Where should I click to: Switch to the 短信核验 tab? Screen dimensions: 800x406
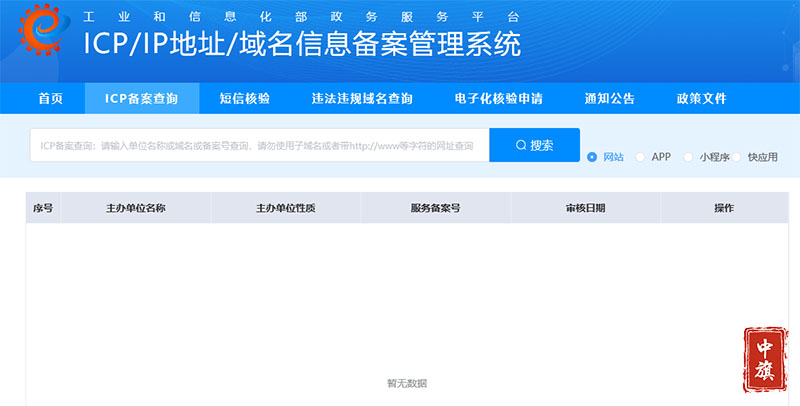tap(244, 98)
